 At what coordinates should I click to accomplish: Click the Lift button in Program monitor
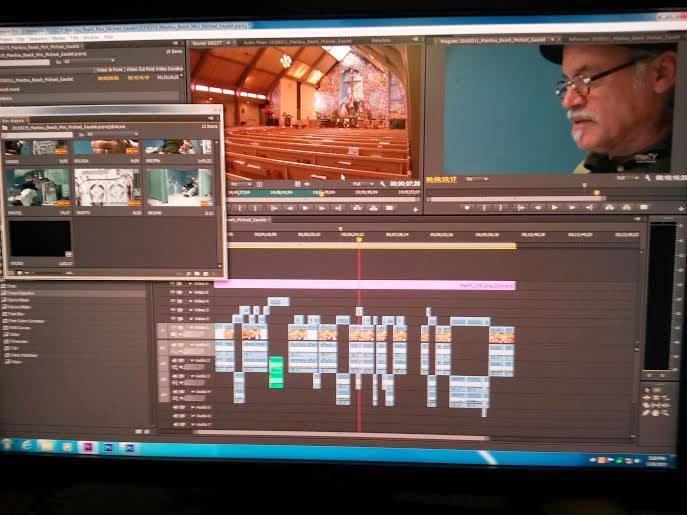609,207
